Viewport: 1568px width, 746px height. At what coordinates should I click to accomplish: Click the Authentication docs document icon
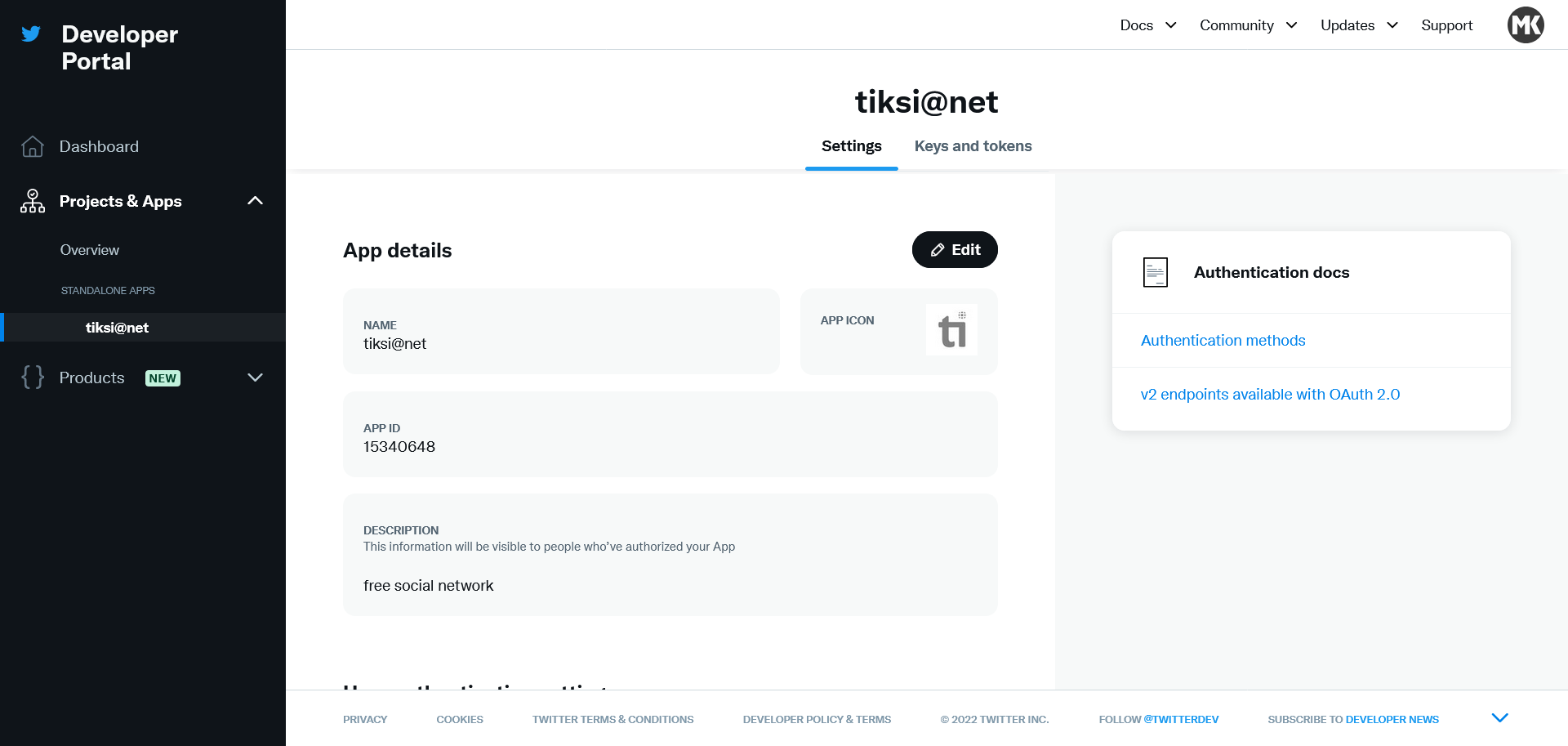point(1155,272)
